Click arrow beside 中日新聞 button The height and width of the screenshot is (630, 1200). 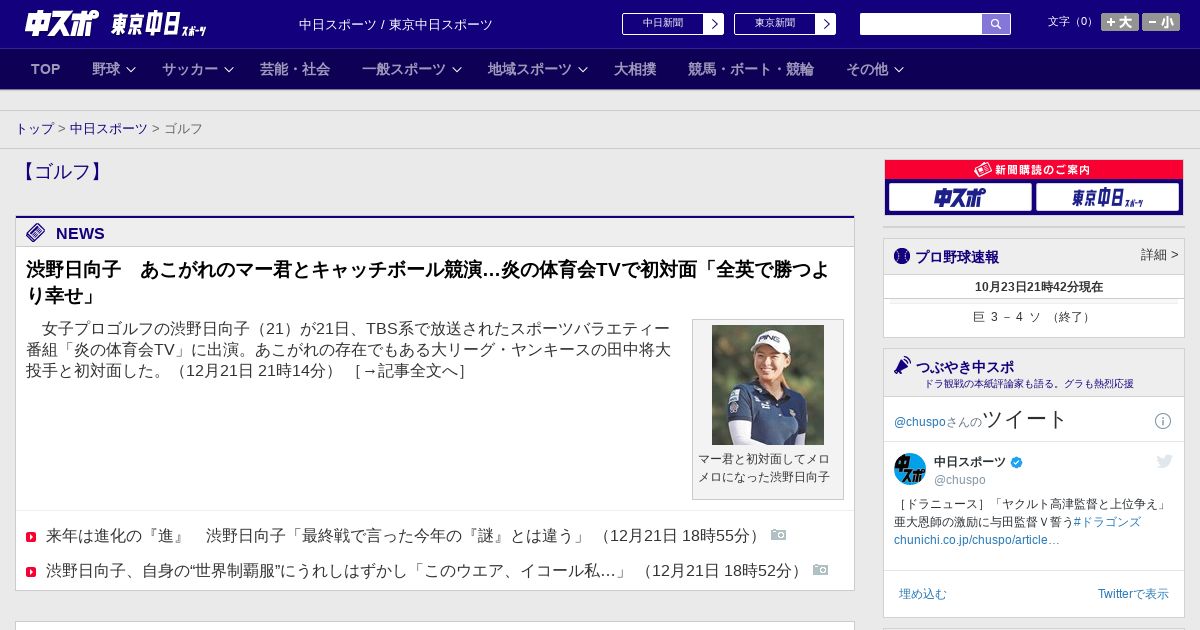point(714,24)
